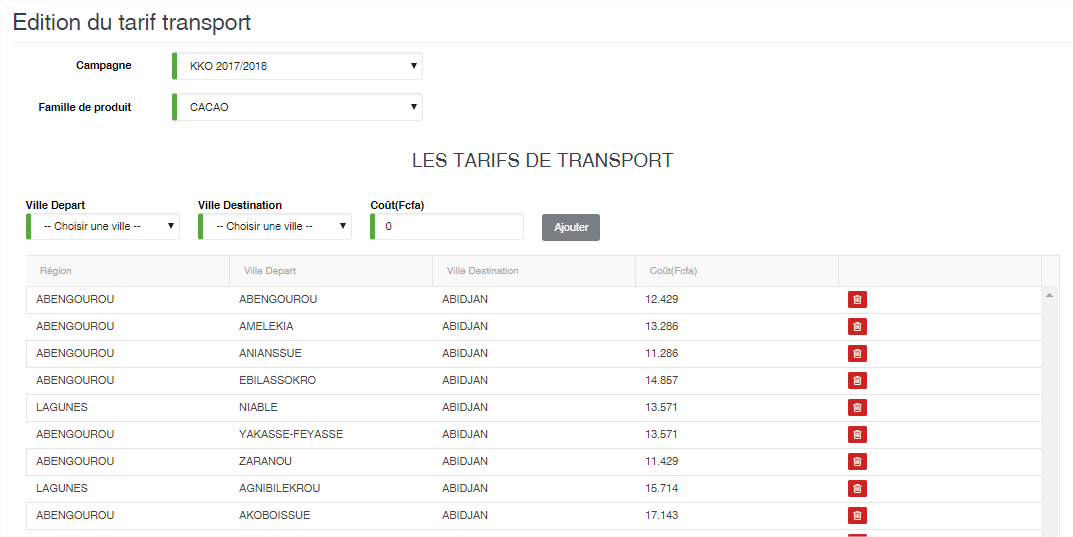This screenshot has width=1073, height=537.
Task: Delete YAKASSE-FEYASSE tariff entry
Action: point(857,434)
